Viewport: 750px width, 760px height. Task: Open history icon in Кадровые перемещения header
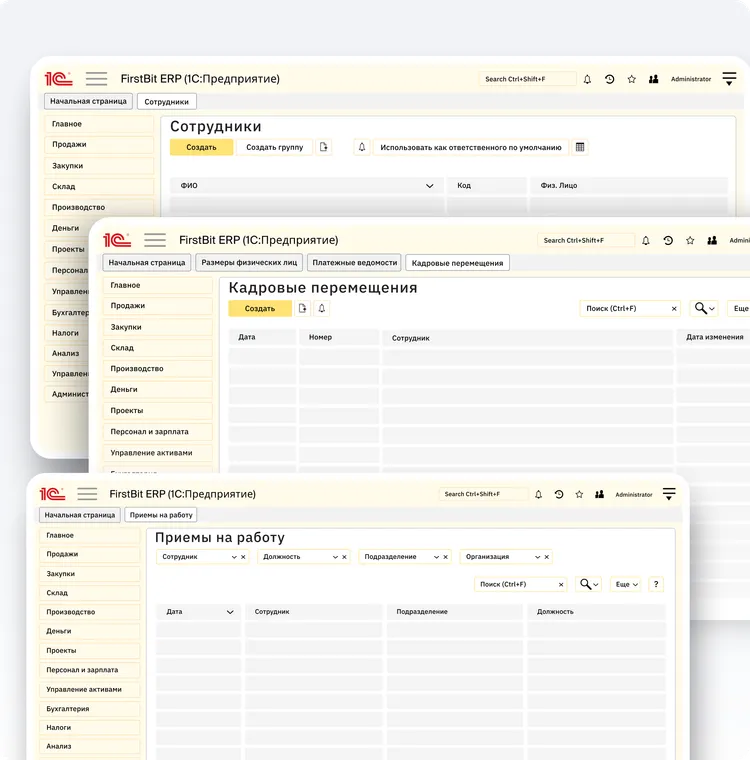668,241
